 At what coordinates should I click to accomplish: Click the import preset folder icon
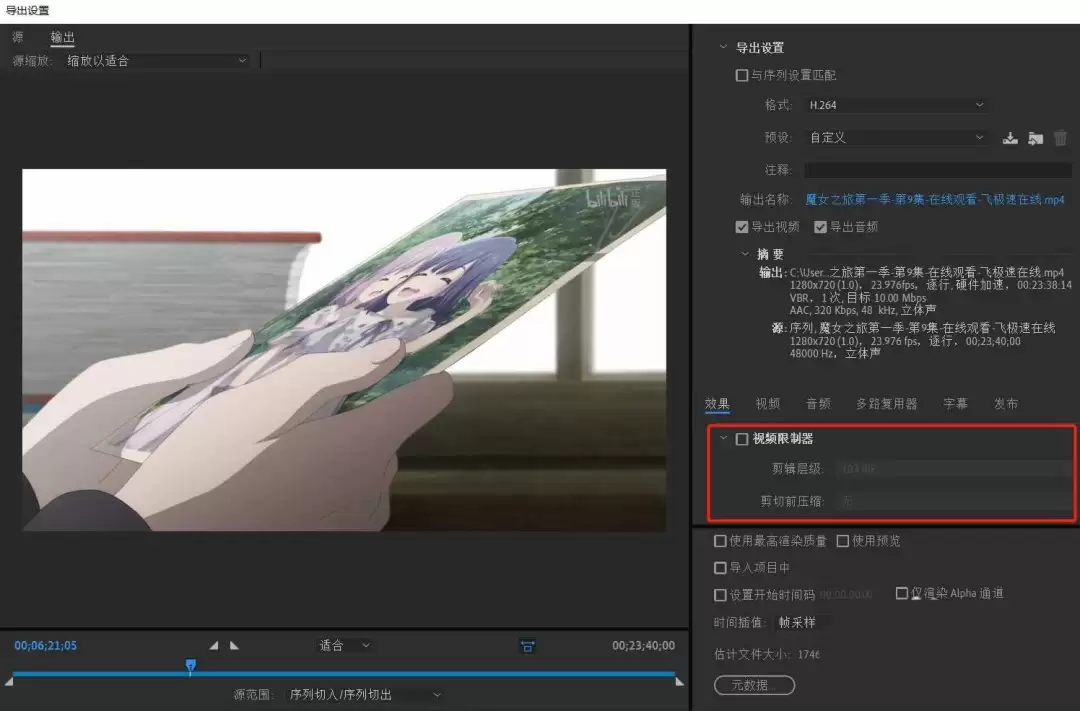click(1035, 138)
